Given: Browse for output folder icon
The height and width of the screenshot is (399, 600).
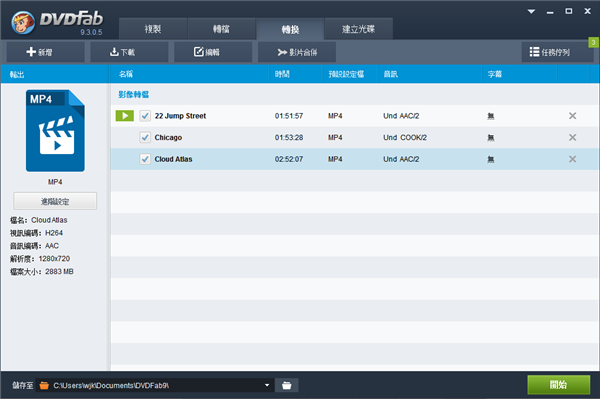Looking at the screenshot, I should [287, 385].
